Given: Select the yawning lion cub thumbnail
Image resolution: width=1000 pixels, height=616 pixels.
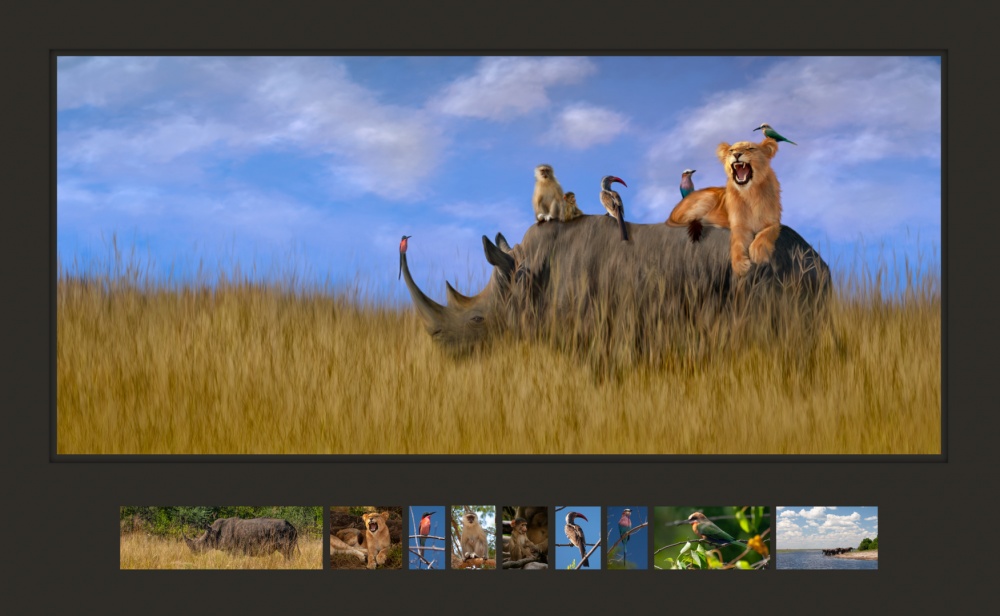Looking at the screenshot, I should (x=366, y=538).
